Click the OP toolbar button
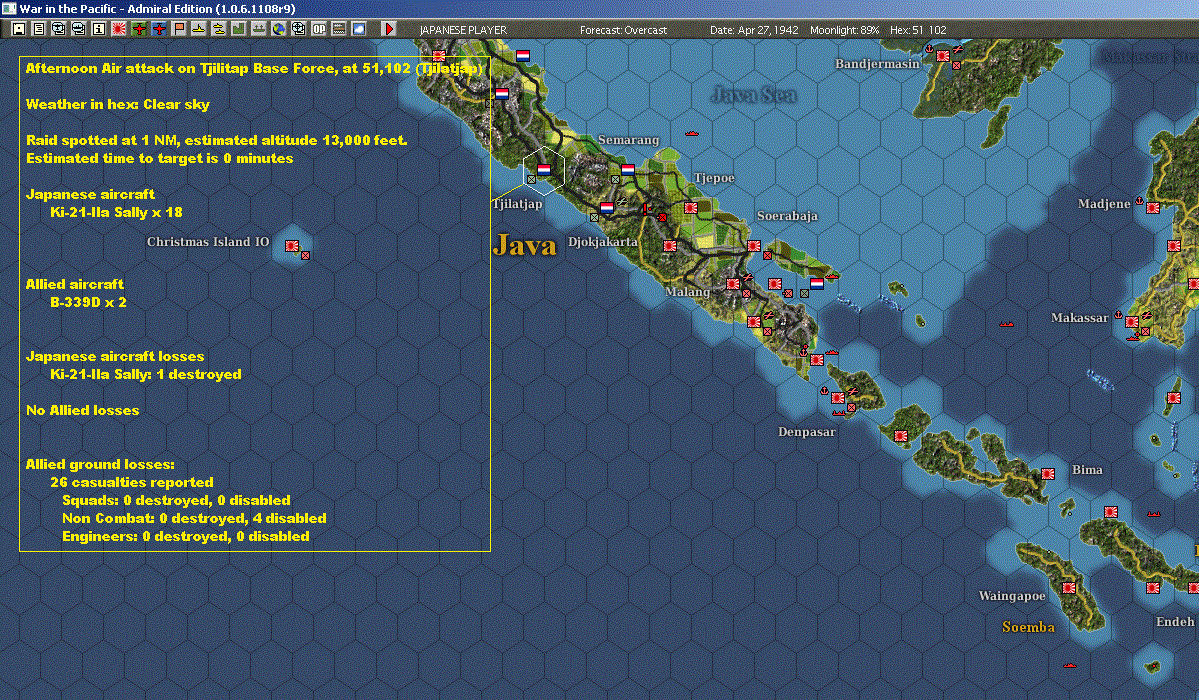The height and width of the screenshot is (700, 1199). 318,29
